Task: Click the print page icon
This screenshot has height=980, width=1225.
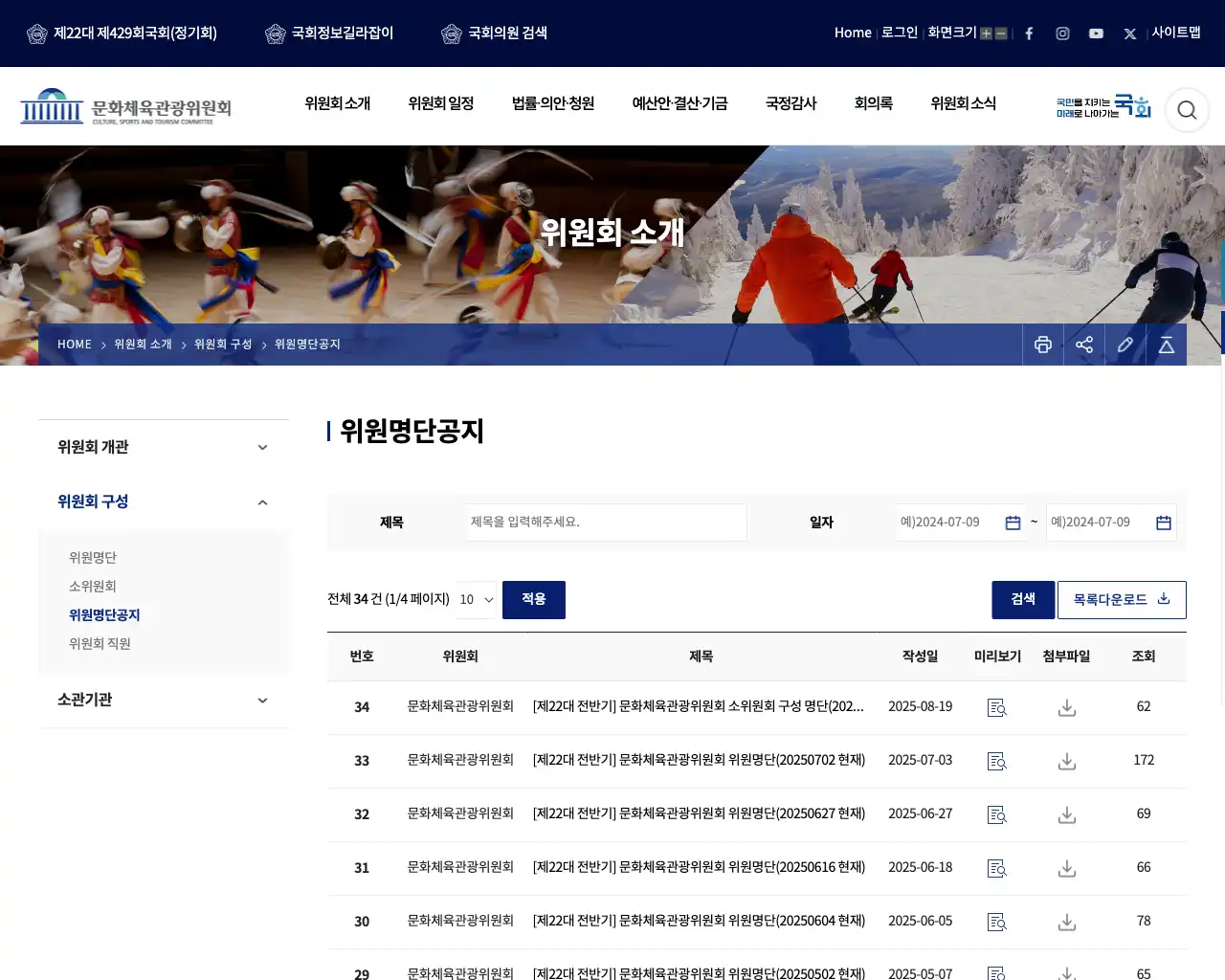Action: pos(1043,345)
